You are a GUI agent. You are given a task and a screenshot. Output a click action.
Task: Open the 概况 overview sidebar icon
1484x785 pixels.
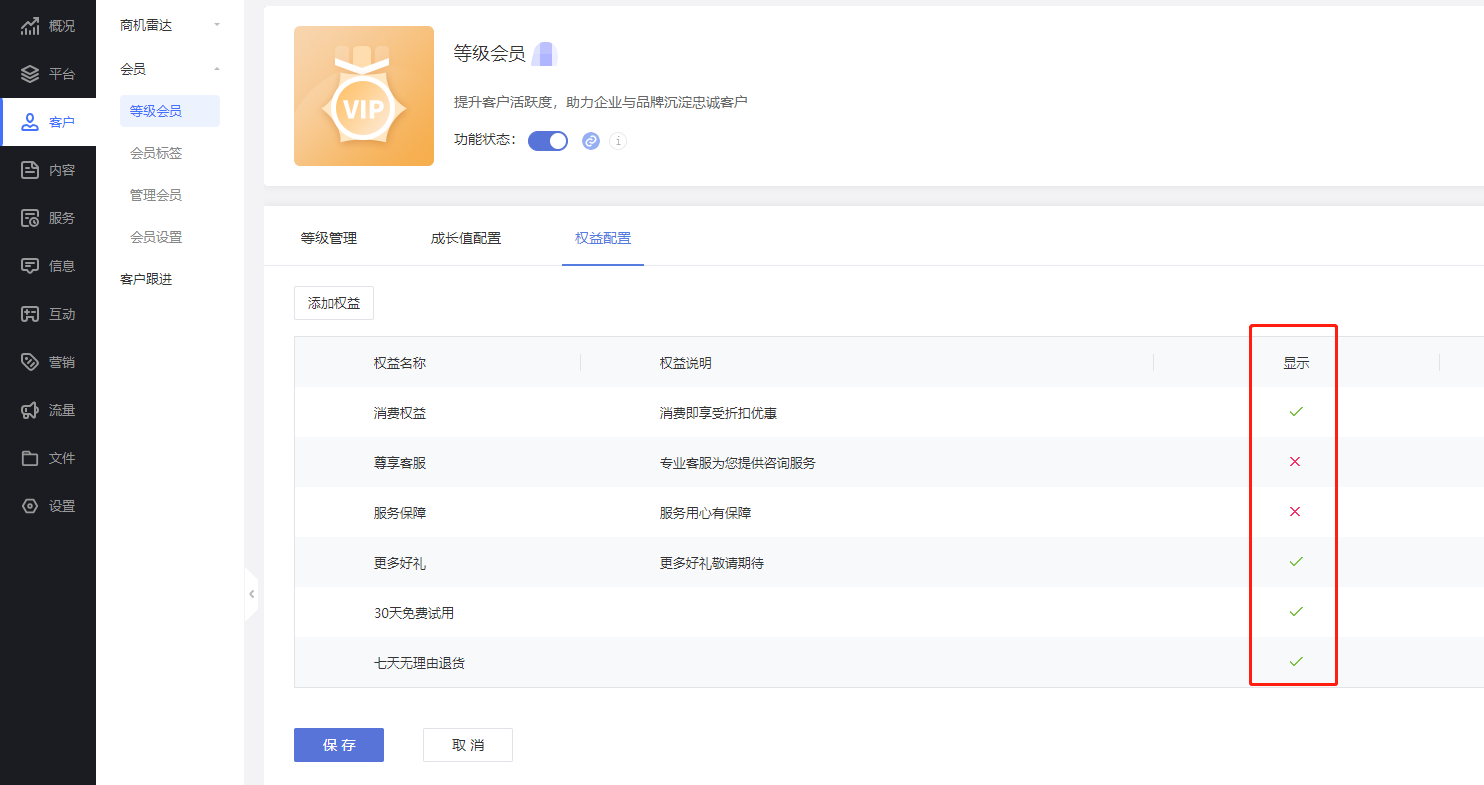click(x=31, y=26)
